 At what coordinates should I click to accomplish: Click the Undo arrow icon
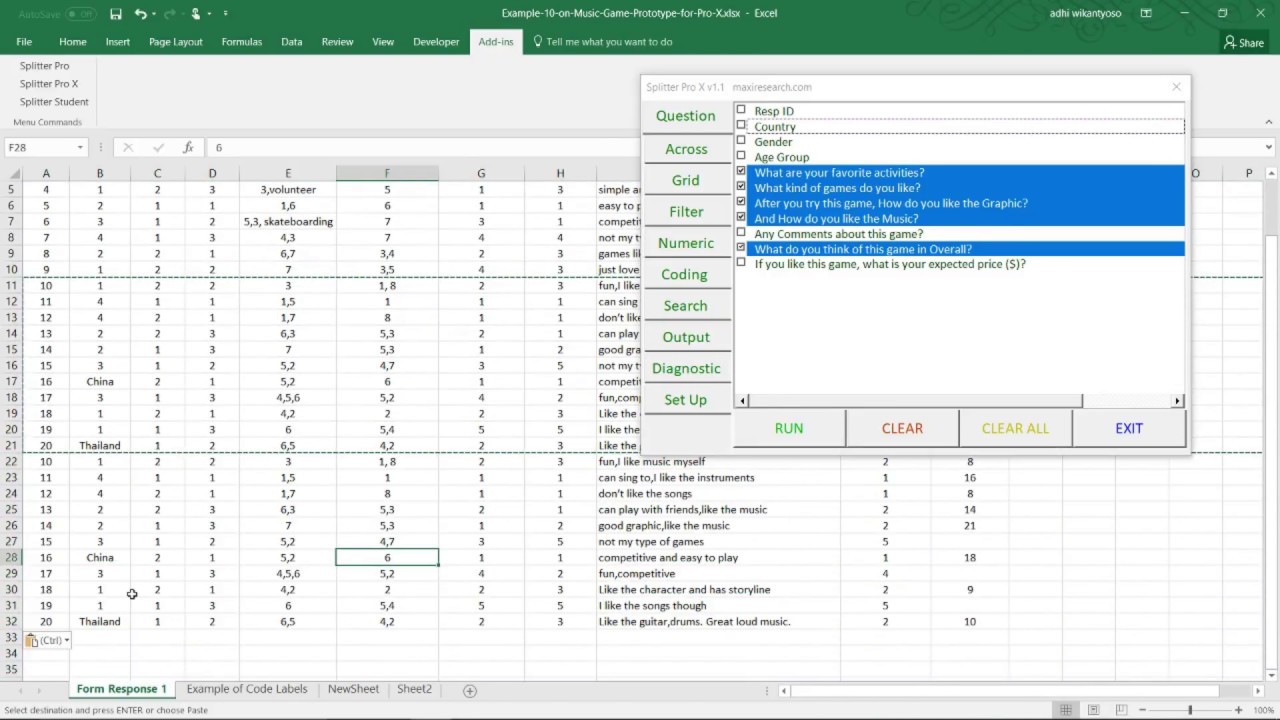coord(141,14)
